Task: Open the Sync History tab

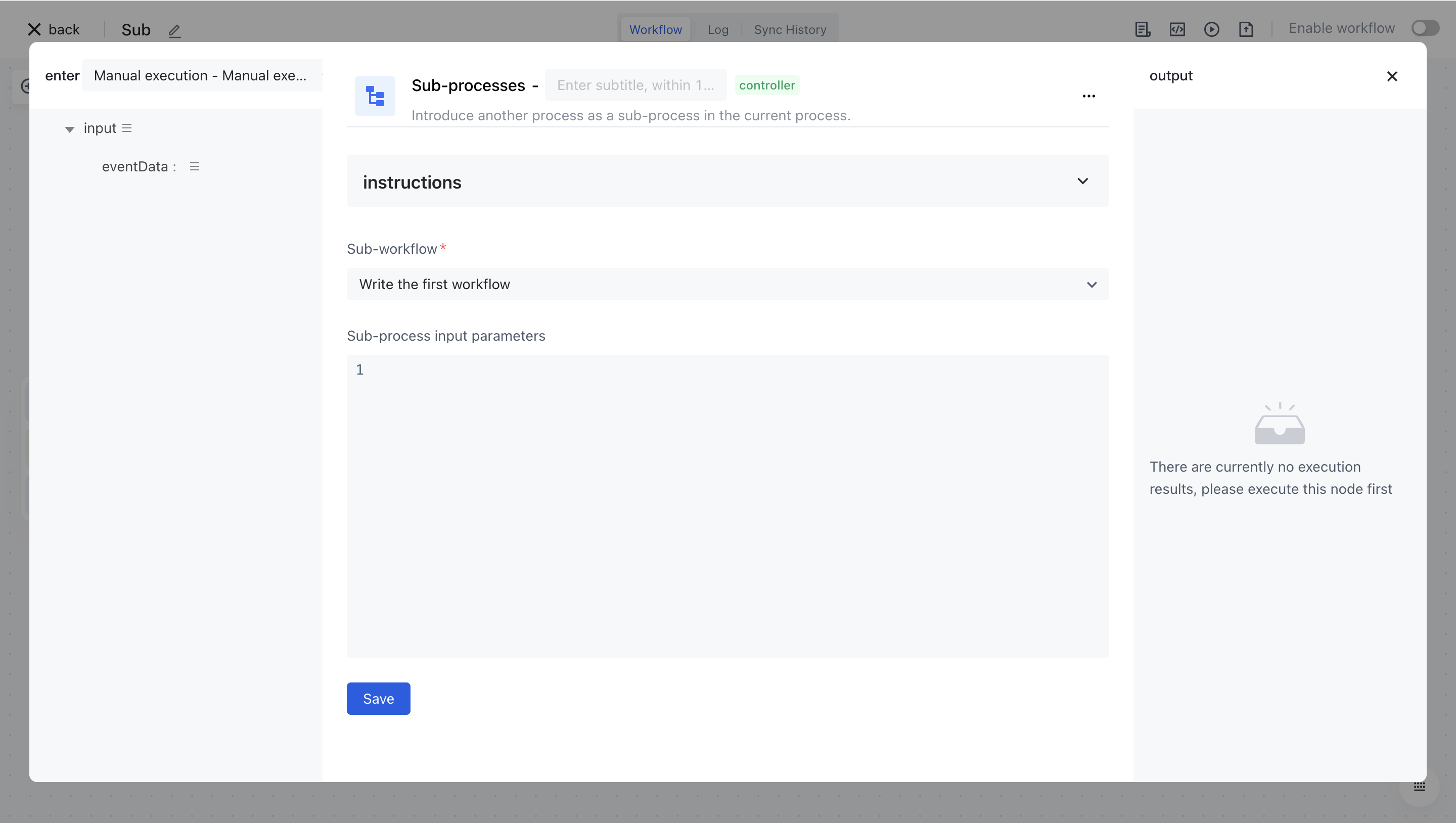Action: coord(790,29)
